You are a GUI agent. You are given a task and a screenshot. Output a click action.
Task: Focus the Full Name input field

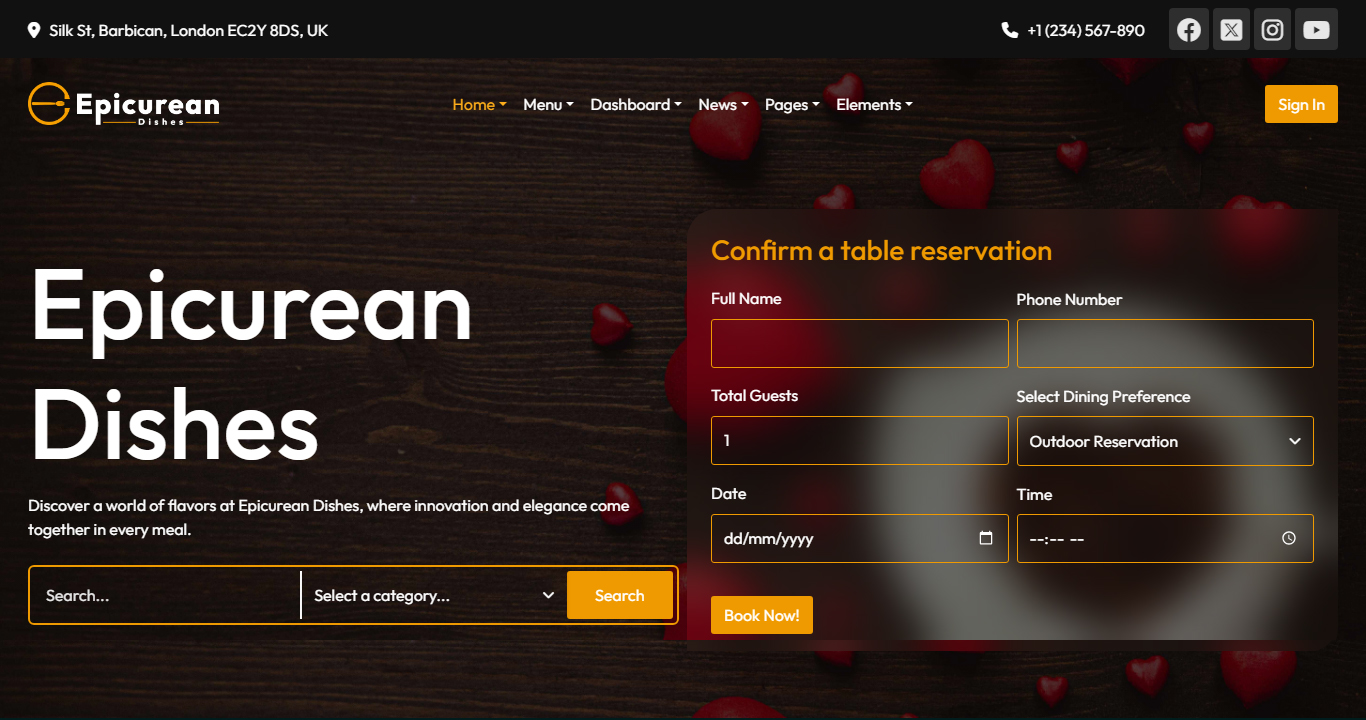859,344
